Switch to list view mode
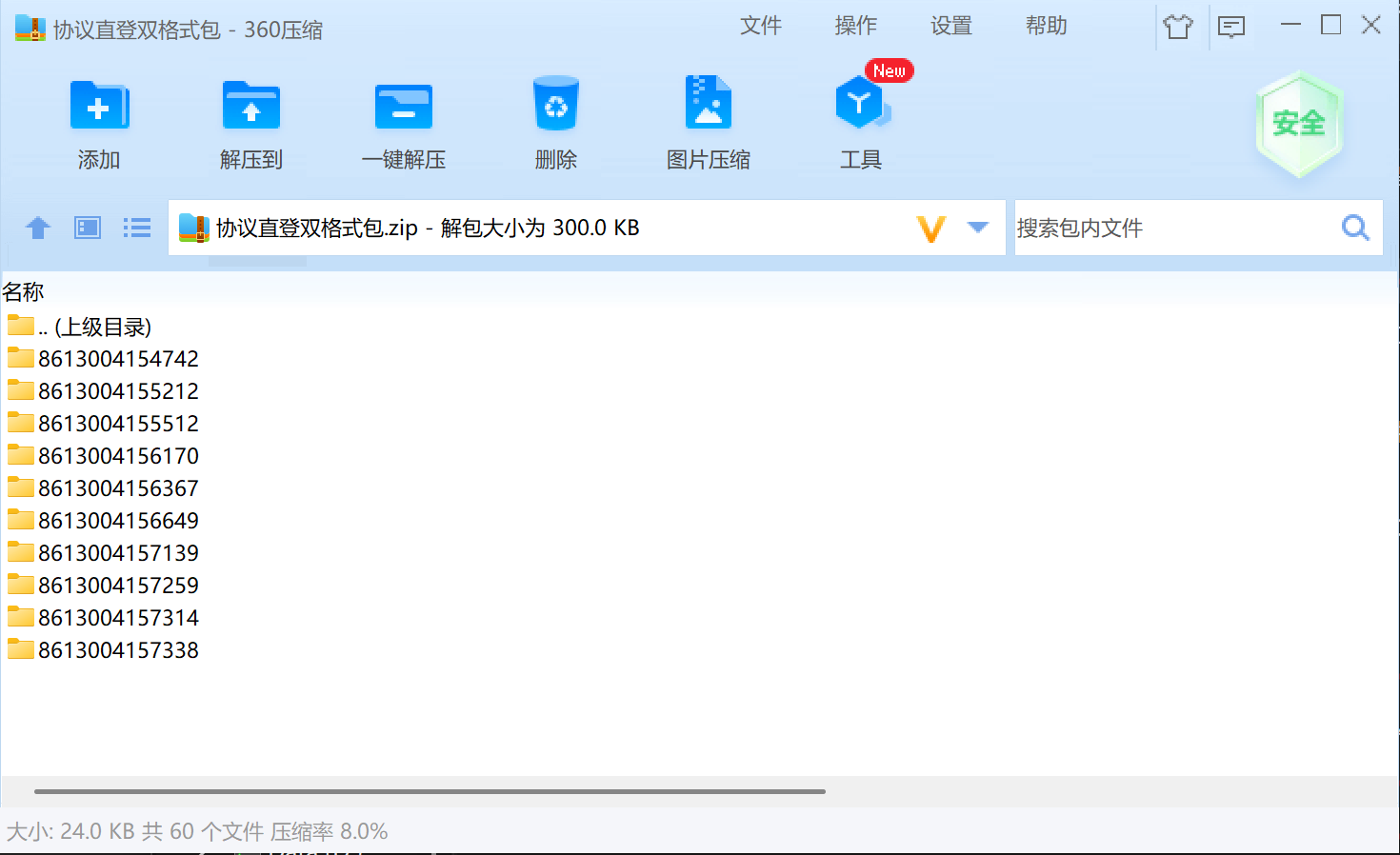This screenshot has width=1400, height=855. [x=137, y=228]
